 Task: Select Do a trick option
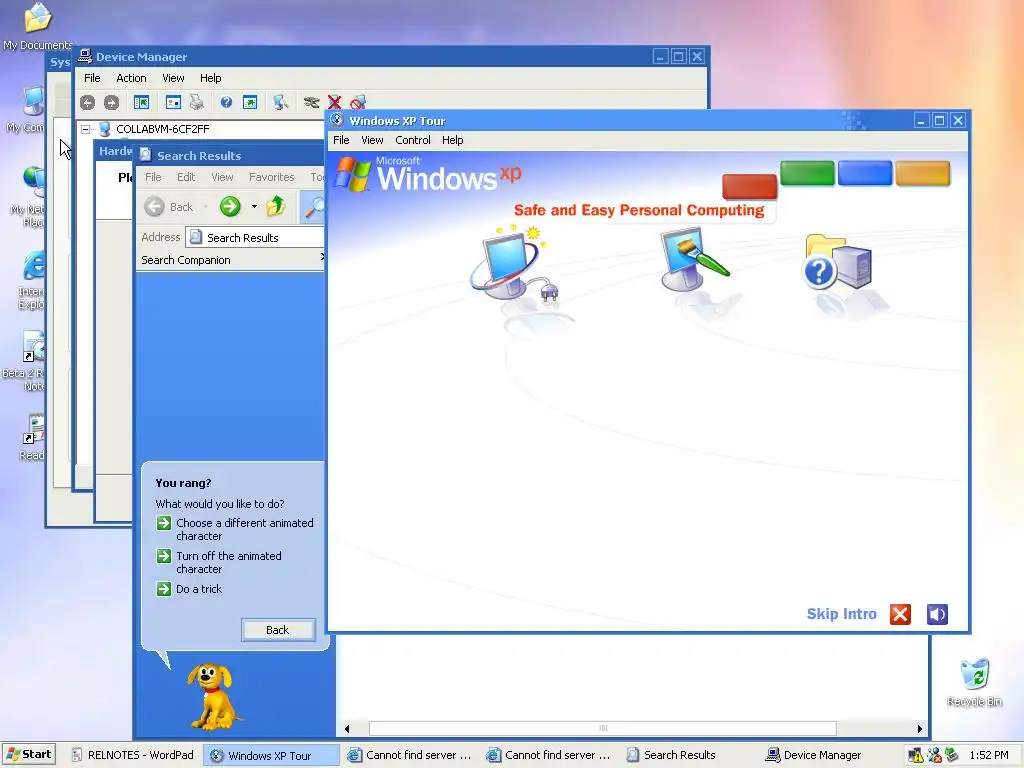[x=189, y=589]
